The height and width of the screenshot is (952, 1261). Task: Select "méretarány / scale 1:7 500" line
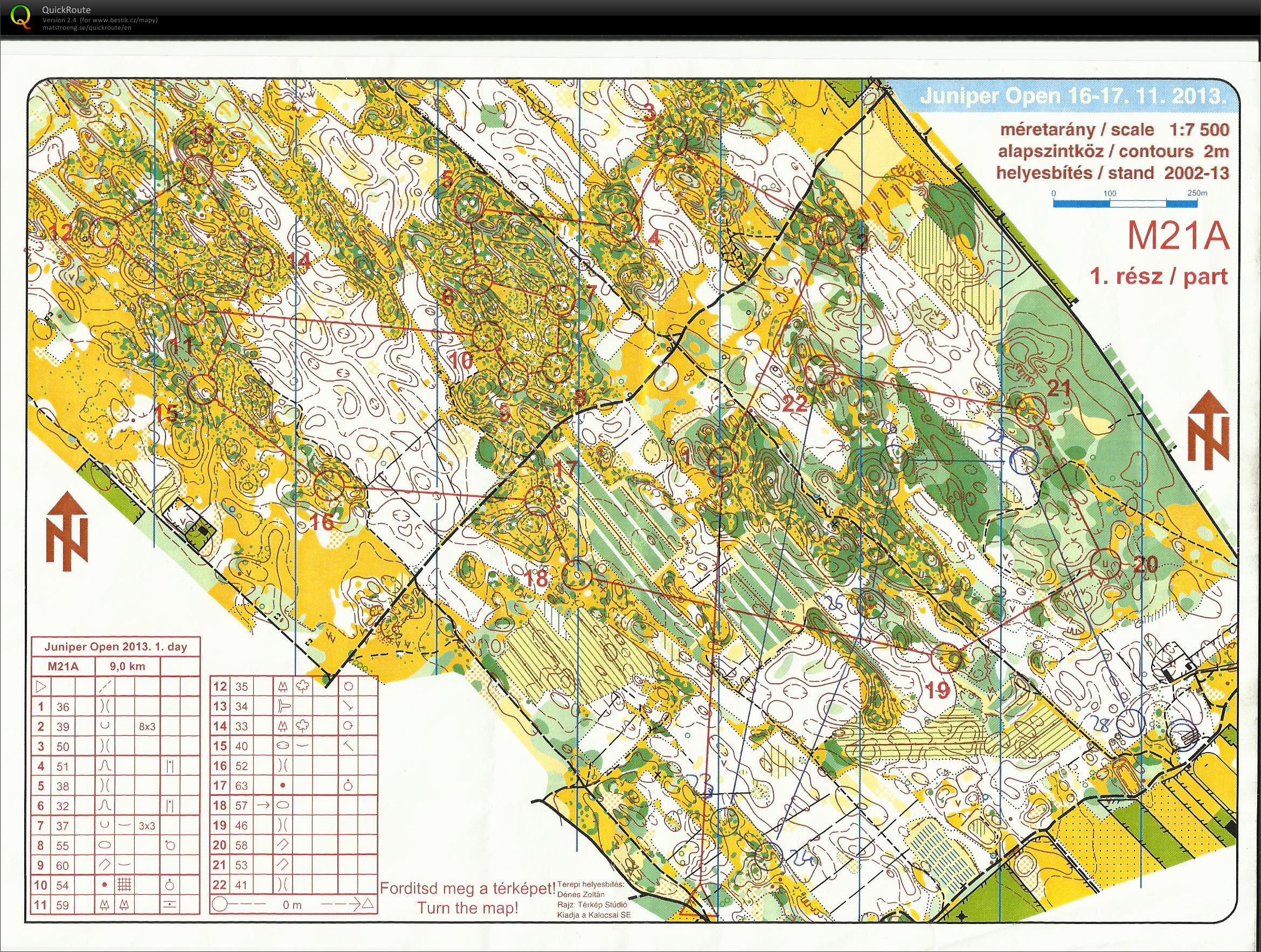(x=1114, y=129)
